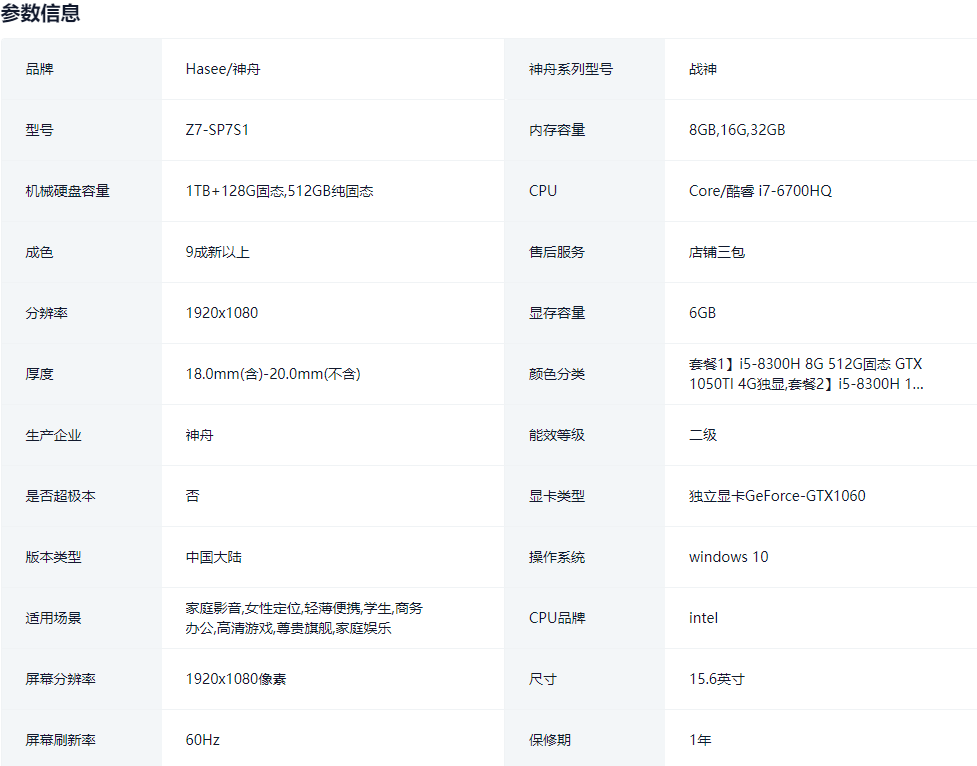Select the '成色' label
Image resolution: width=977 pixels, height=766 pixels.
(39, 252)
